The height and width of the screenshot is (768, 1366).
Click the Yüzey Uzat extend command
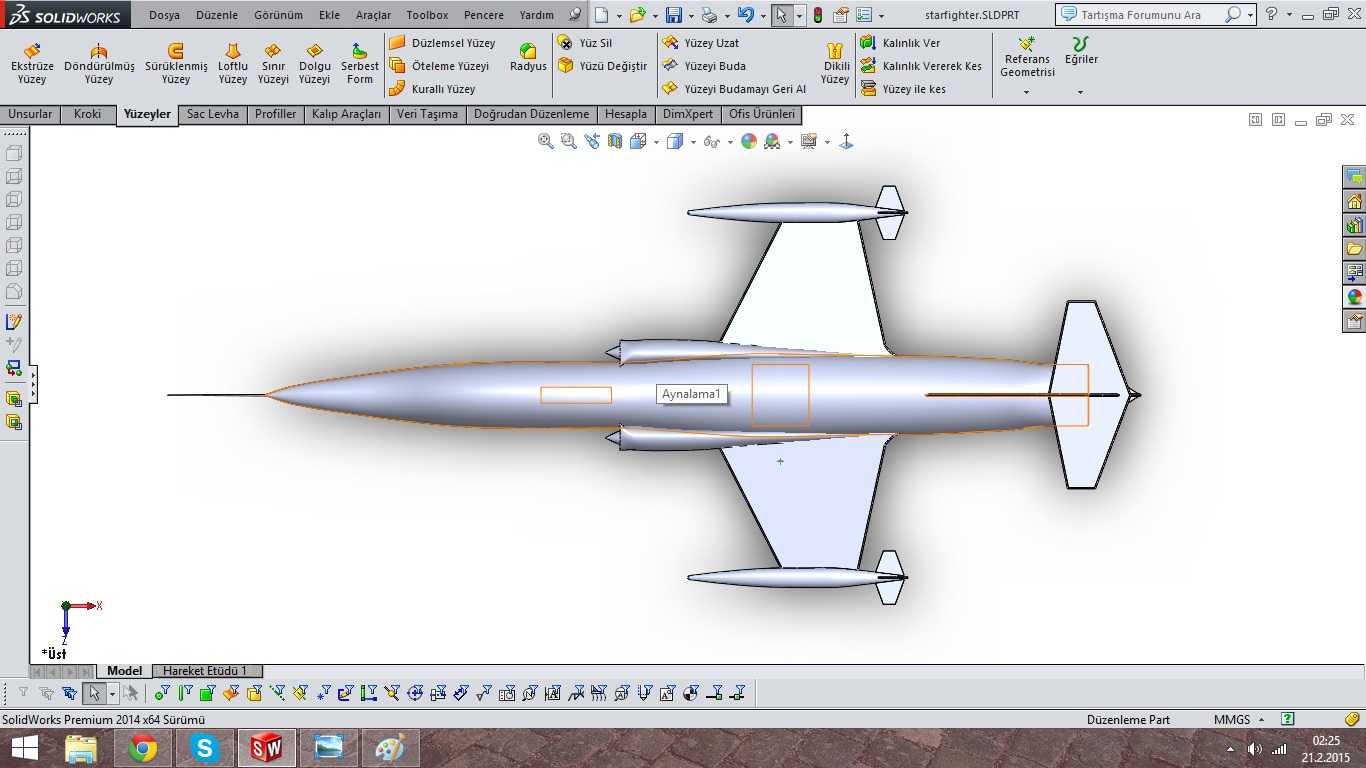click(x=700, y=43)
